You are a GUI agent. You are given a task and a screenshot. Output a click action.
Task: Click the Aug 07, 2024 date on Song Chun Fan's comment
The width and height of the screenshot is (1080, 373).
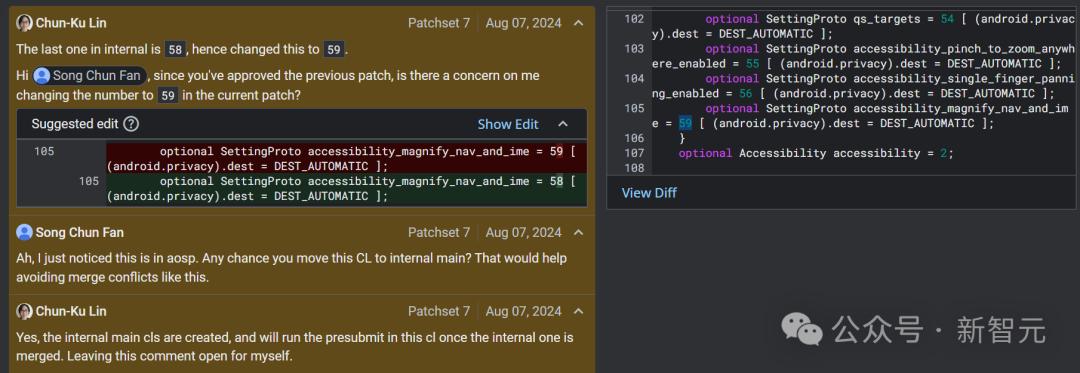pos(523,233)
